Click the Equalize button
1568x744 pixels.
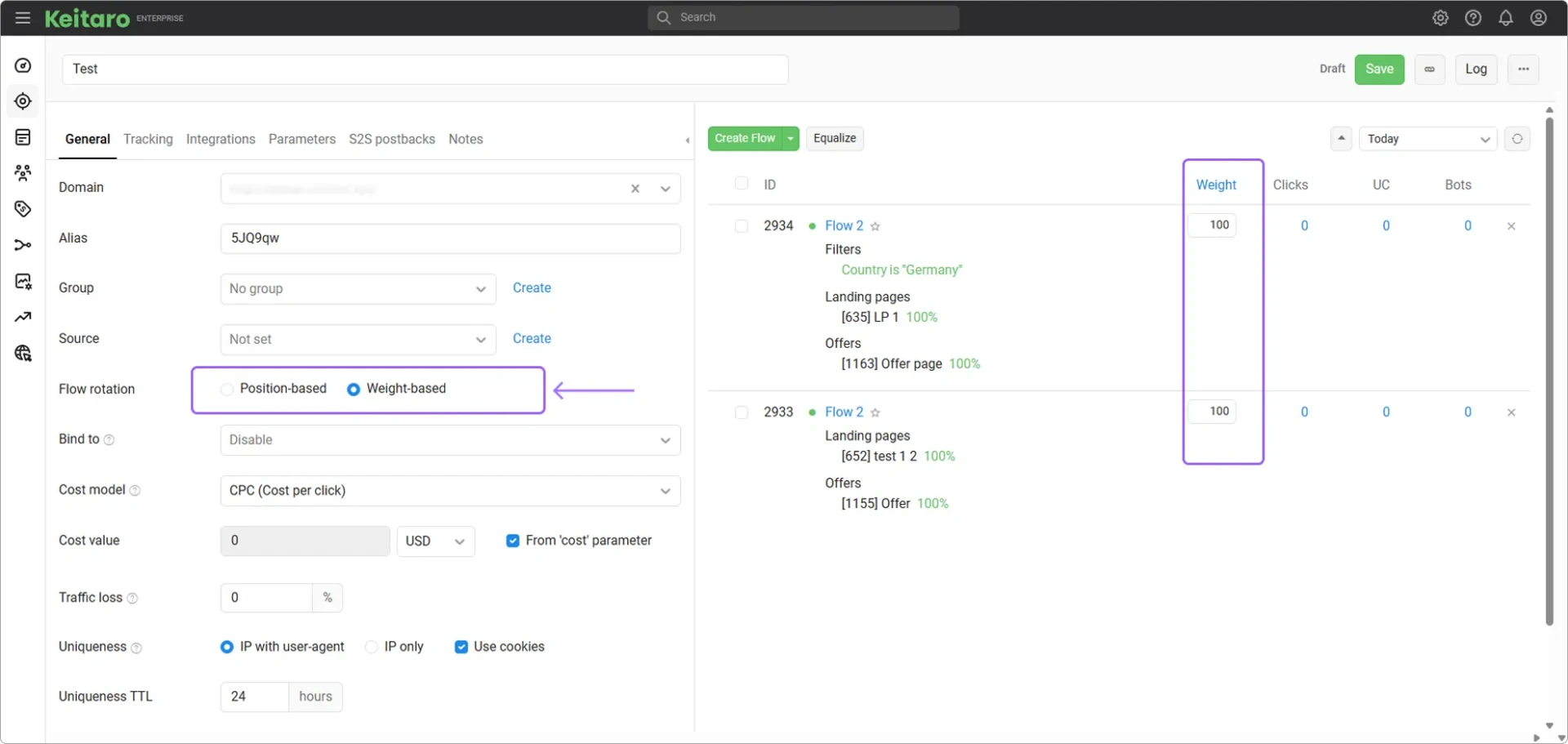click(x=835, y=138)
